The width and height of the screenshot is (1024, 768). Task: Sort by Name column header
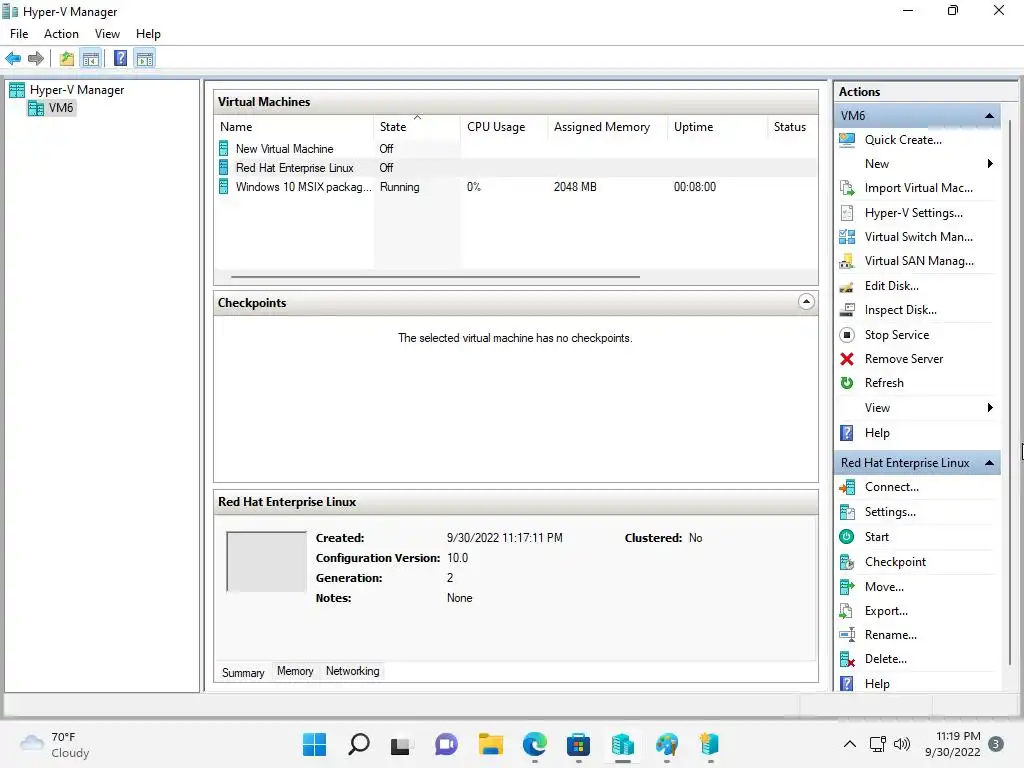click(295, 127)
